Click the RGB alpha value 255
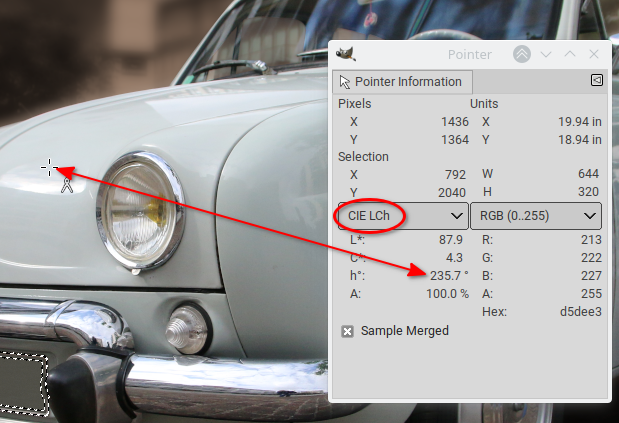619x423 pixels. (x=591, y=294)
